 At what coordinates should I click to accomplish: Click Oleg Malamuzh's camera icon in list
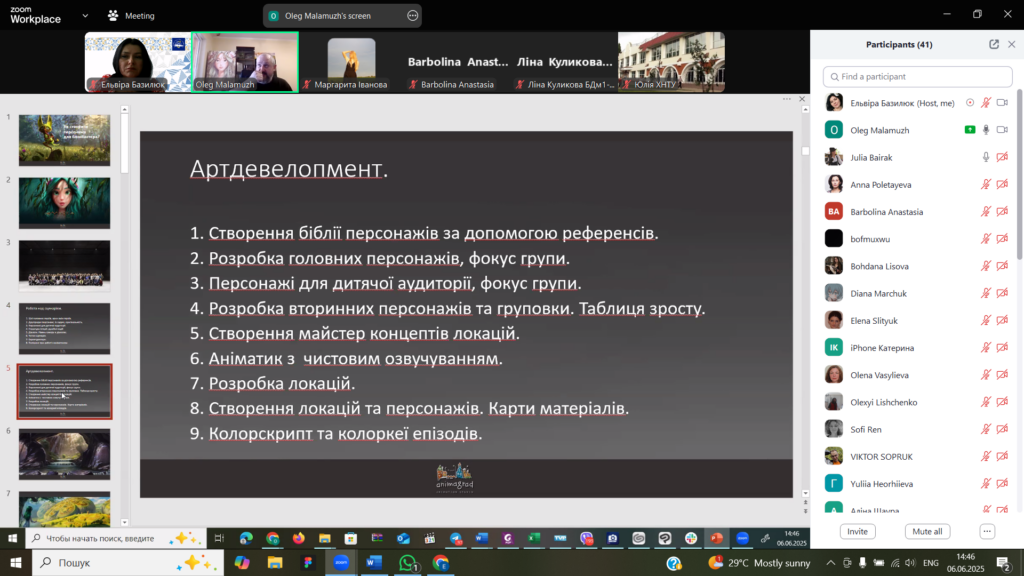[x=1002, y=130]
